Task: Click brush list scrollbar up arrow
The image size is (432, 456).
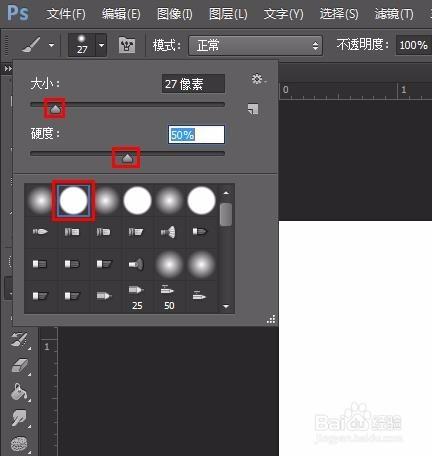Action: click(x=226, y=193)
